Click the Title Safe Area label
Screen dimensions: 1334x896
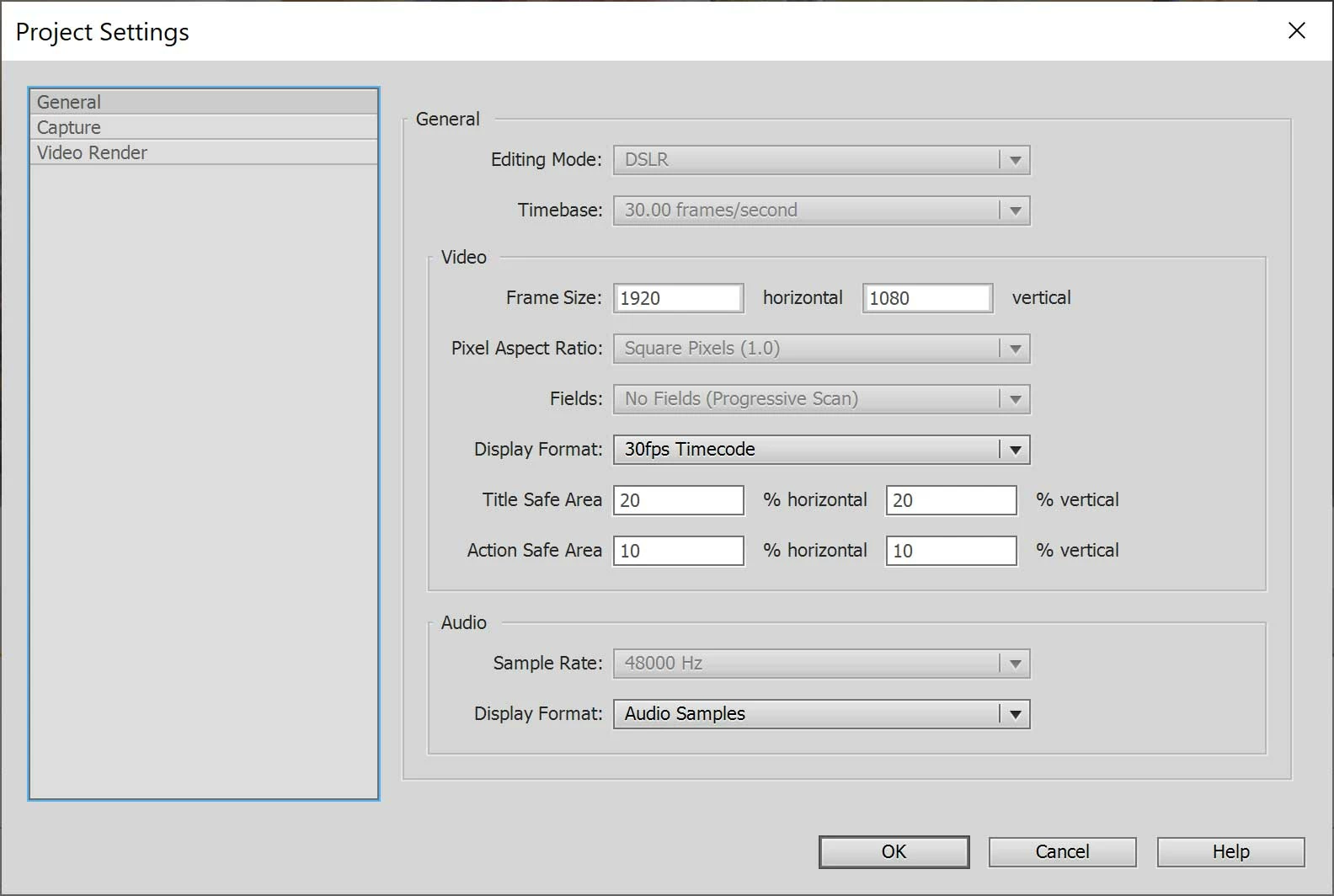[542, 499]
